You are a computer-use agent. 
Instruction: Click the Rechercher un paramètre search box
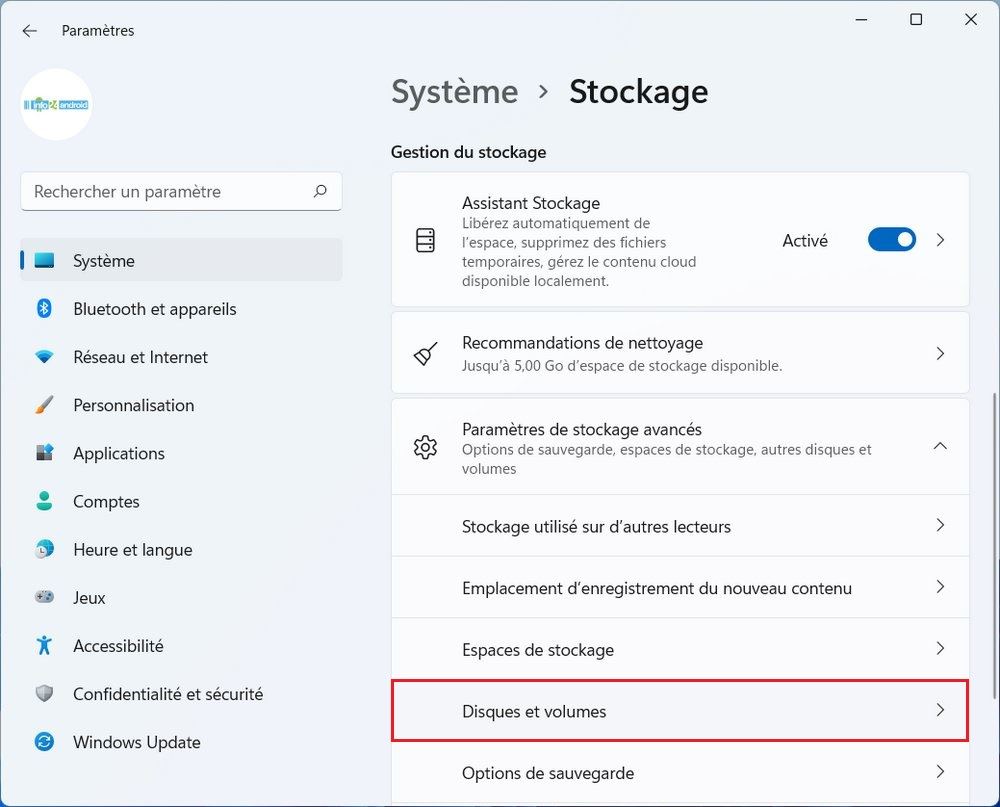170,191
